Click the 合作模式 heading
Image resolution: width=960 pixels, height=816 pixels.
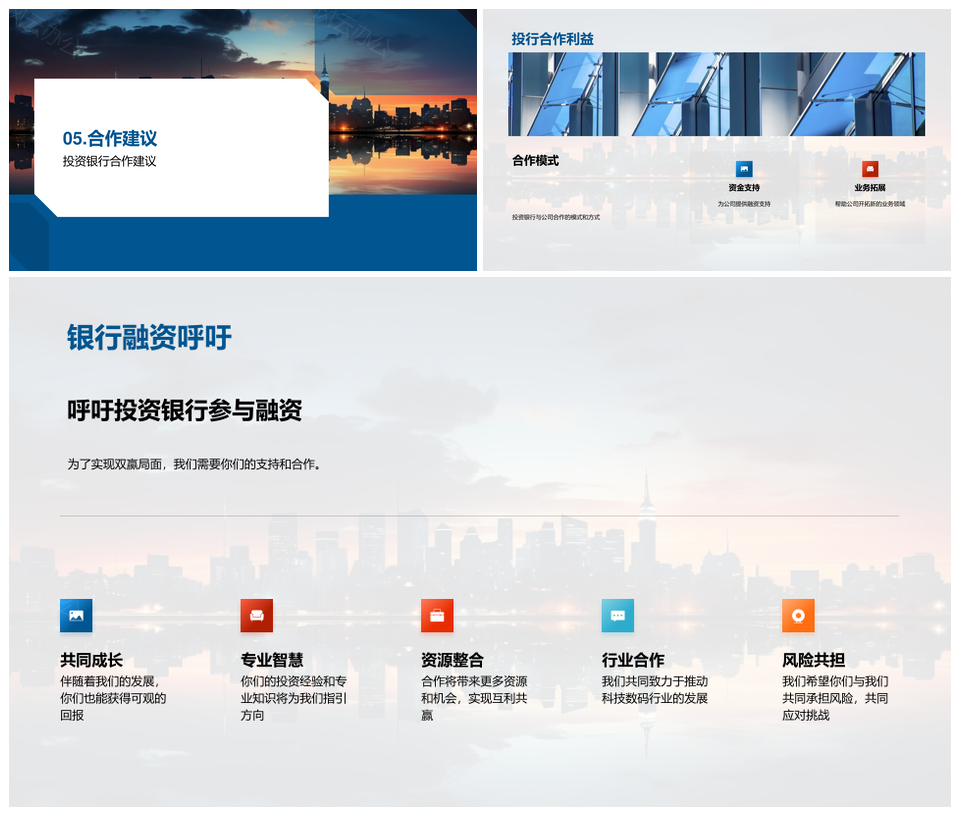coord(535,160)
